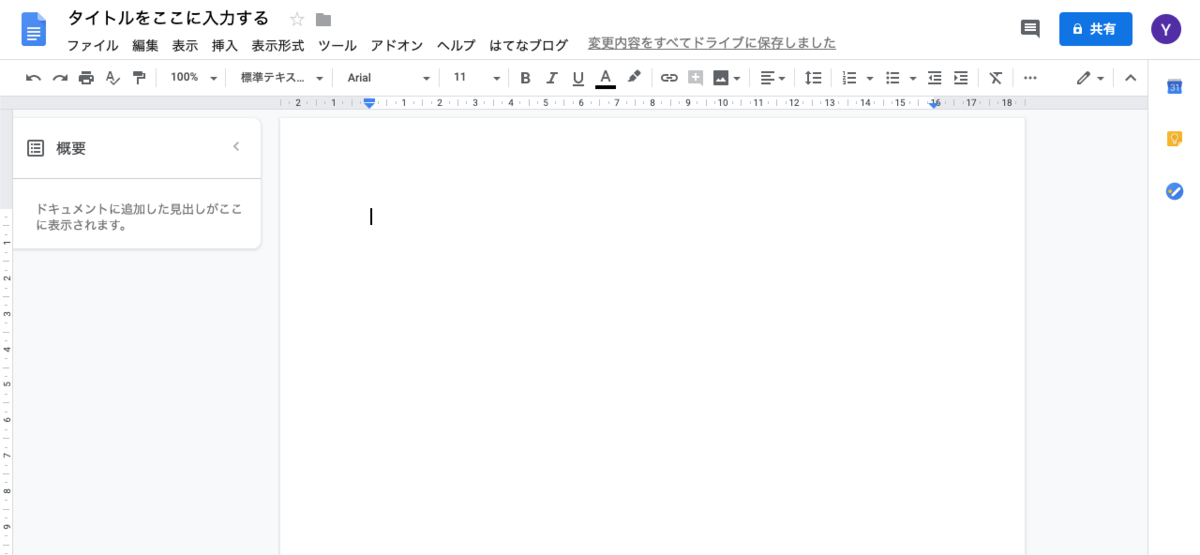1200x555 pixels.
Task: Open the insert image dropdown
Action: pyautogui.click(x=728, y=78)
